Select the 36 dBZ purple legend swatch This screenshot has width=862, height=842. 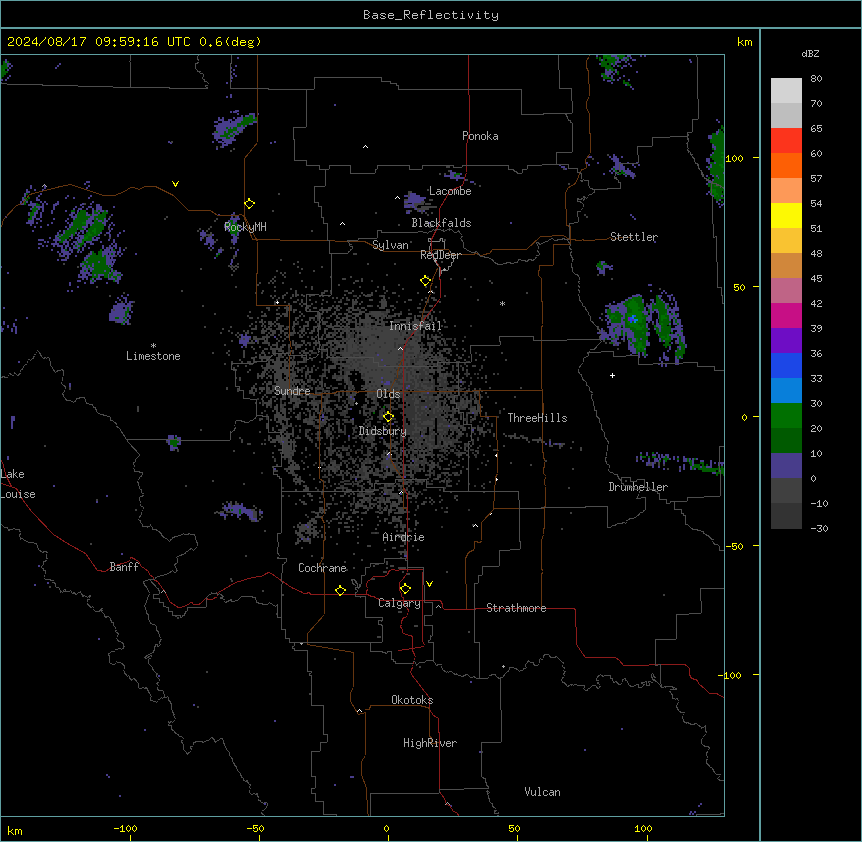(786, 340)
